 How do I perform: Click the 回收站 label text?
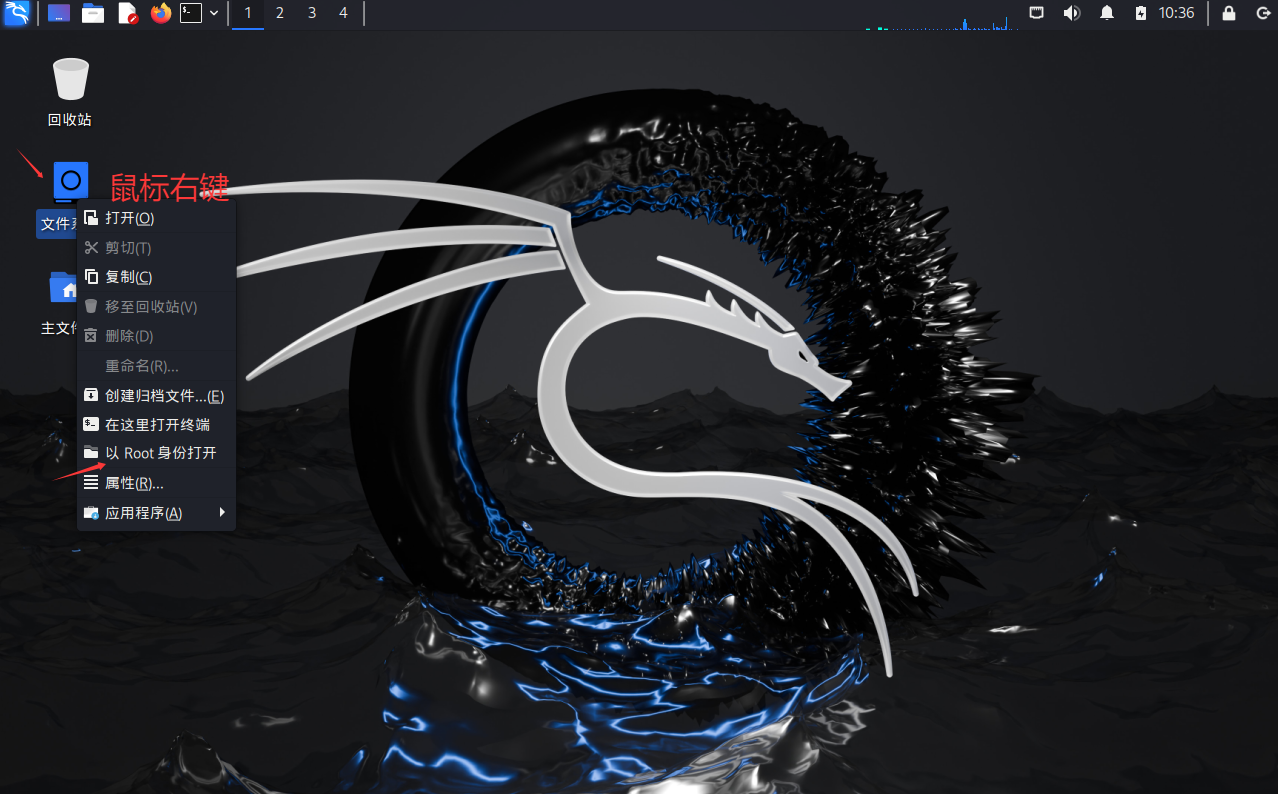70,120
